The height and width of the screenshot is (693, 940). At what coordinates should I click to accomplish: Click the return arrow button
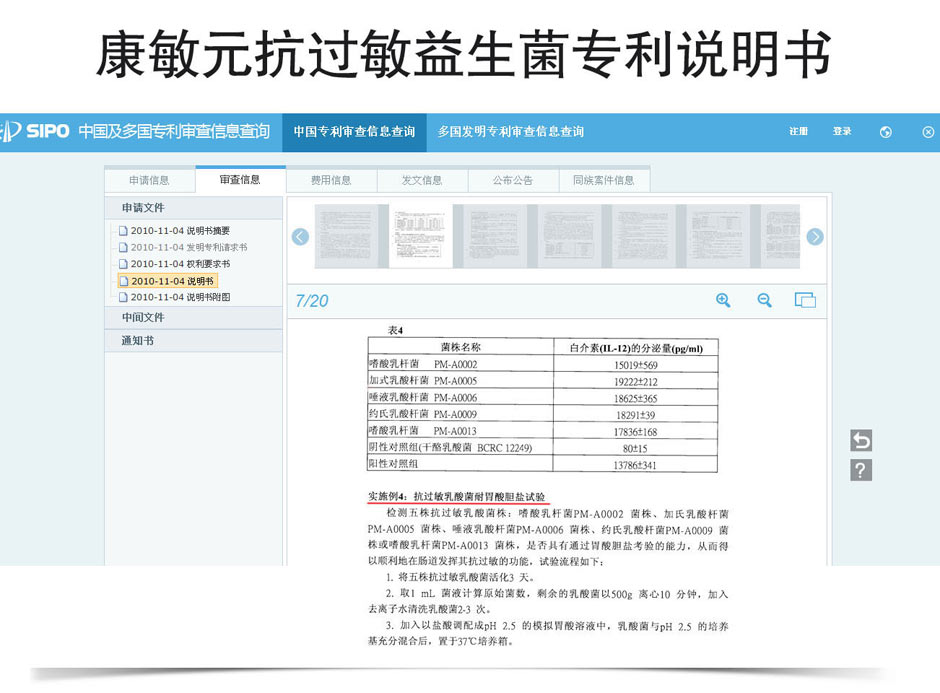[x=861, y=441]
